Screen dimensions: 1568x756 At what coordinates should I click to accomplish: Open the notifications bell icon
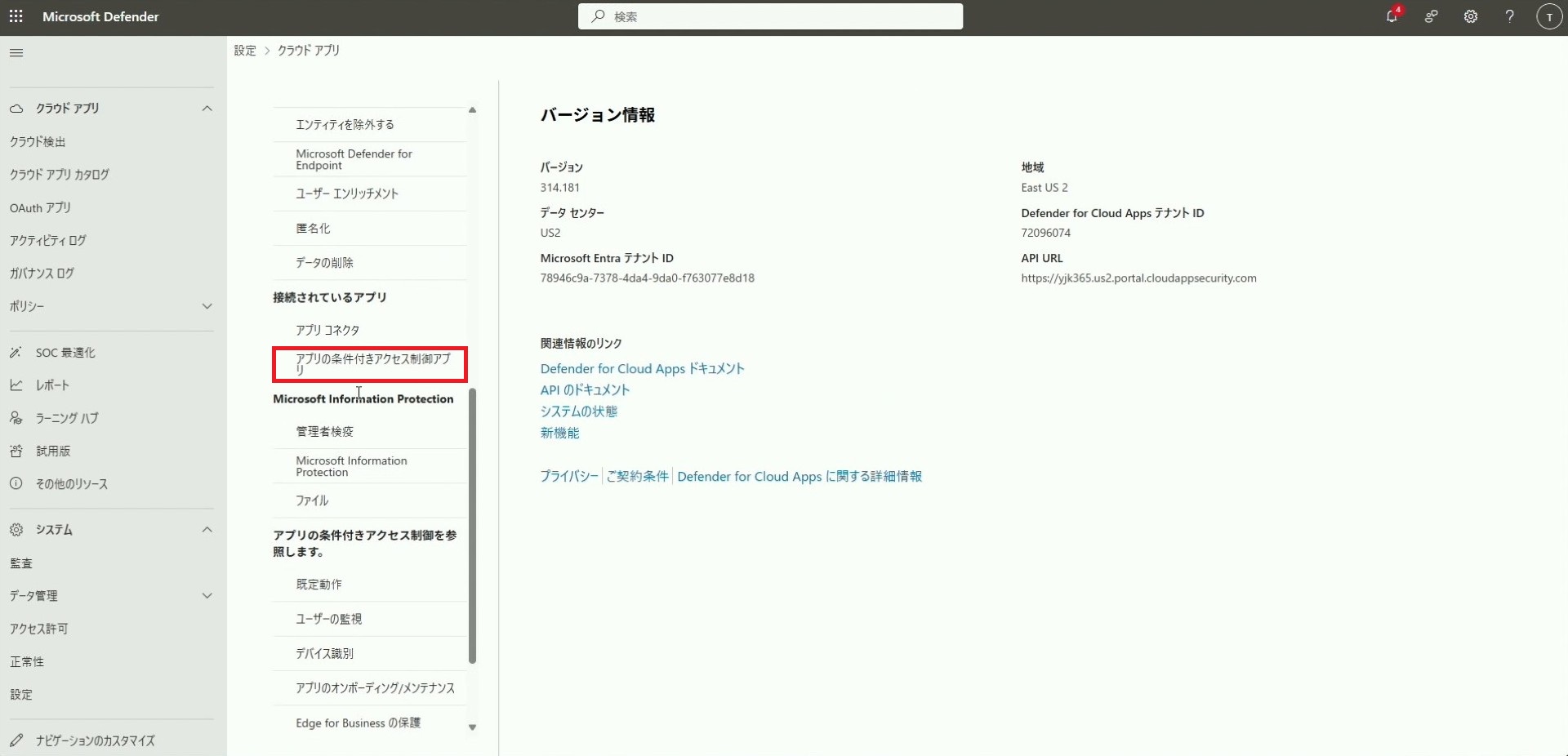1392,16
